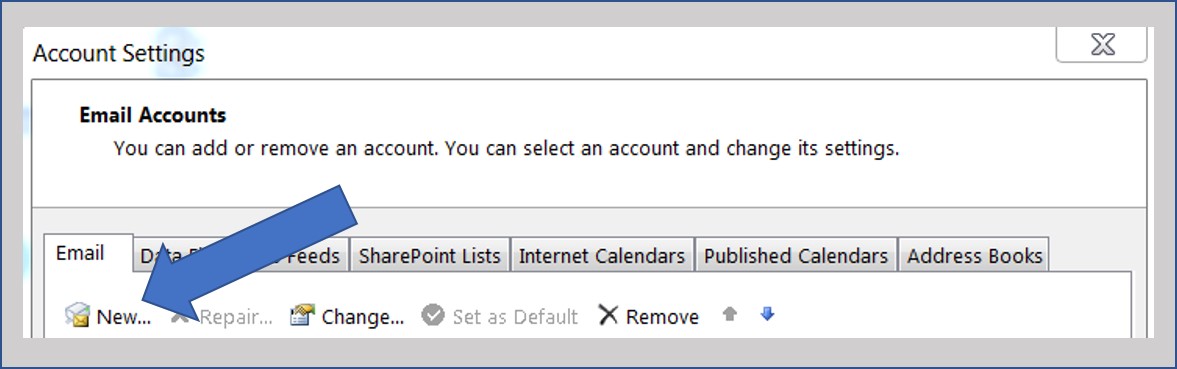
Task: Switch to the SharePoint Lists tab
Action: coord(429,255)
